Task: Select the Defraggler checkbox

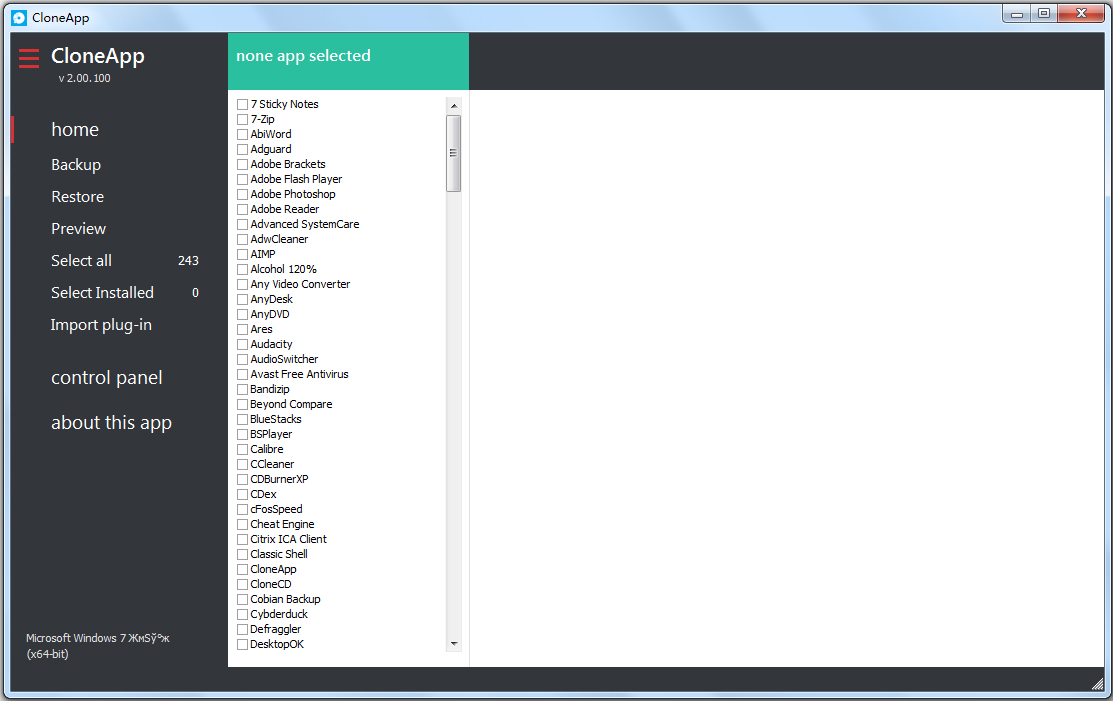Action: (x=243, y=630)
